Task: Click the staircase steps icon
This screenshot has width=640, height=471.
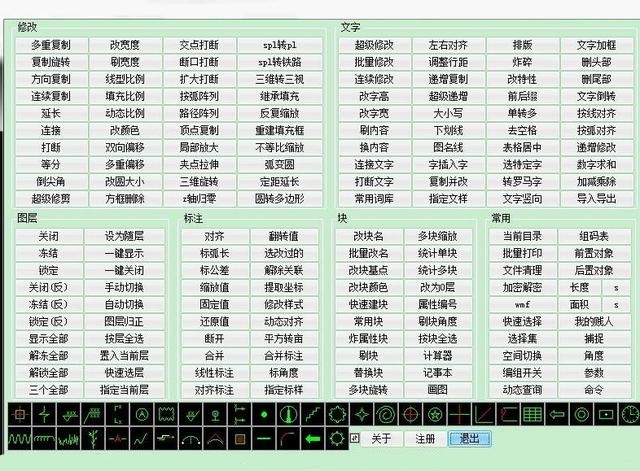Action: tap(313, 415)
